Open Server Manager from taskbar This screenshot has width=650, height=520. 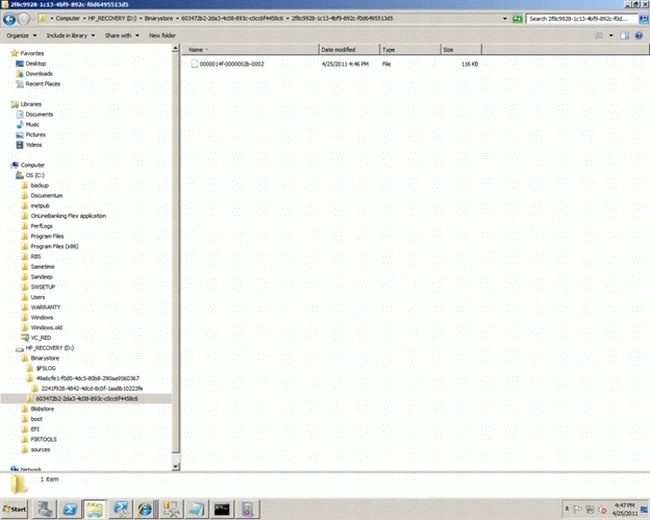click(x=45, y=509)
